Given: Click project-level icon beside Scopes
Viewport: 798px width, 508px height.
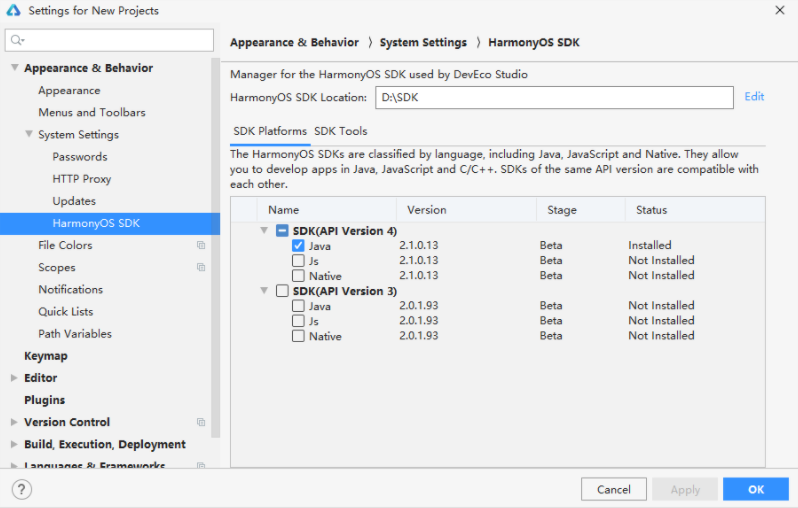Looking at the screenshot, I should (201, 267).
